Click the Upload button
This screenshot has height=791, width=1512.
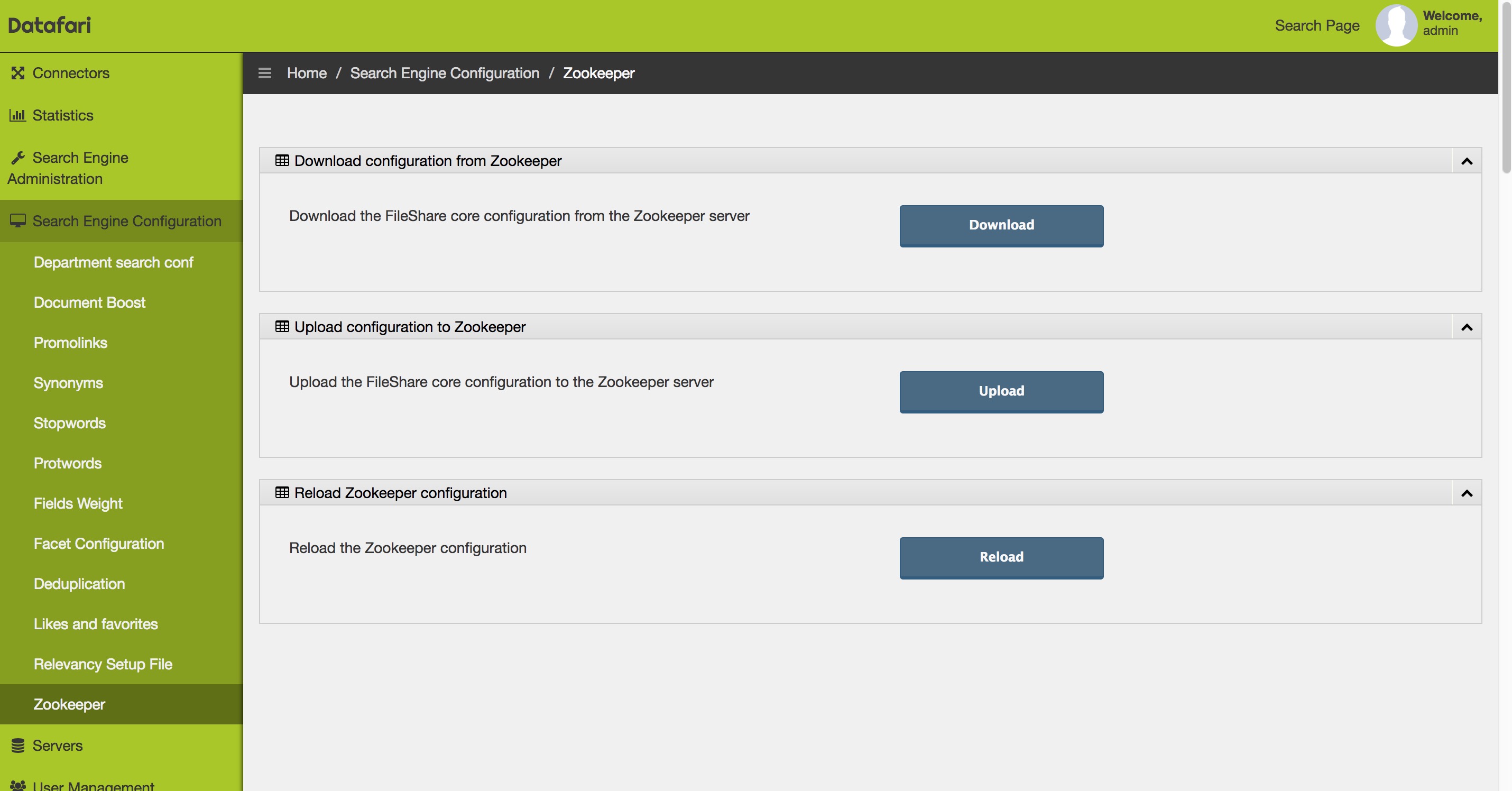tap(1001, 392)
